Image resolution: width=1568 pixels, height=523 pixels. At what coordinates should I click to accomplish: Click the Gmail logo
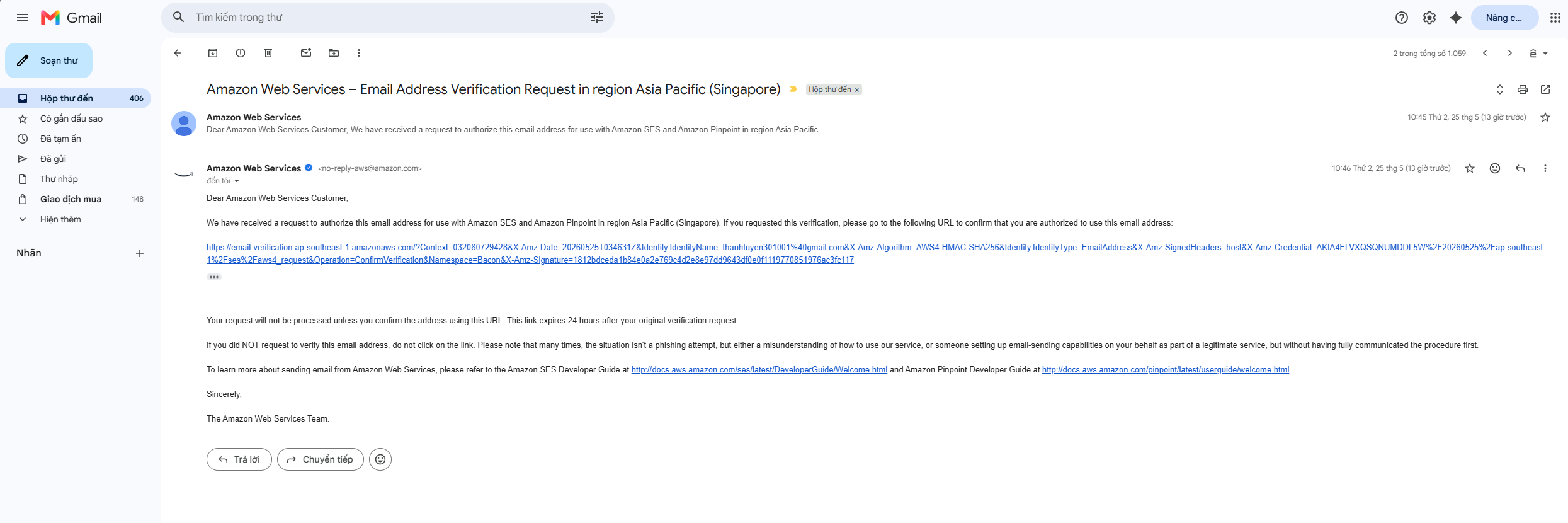click(71, 18)
